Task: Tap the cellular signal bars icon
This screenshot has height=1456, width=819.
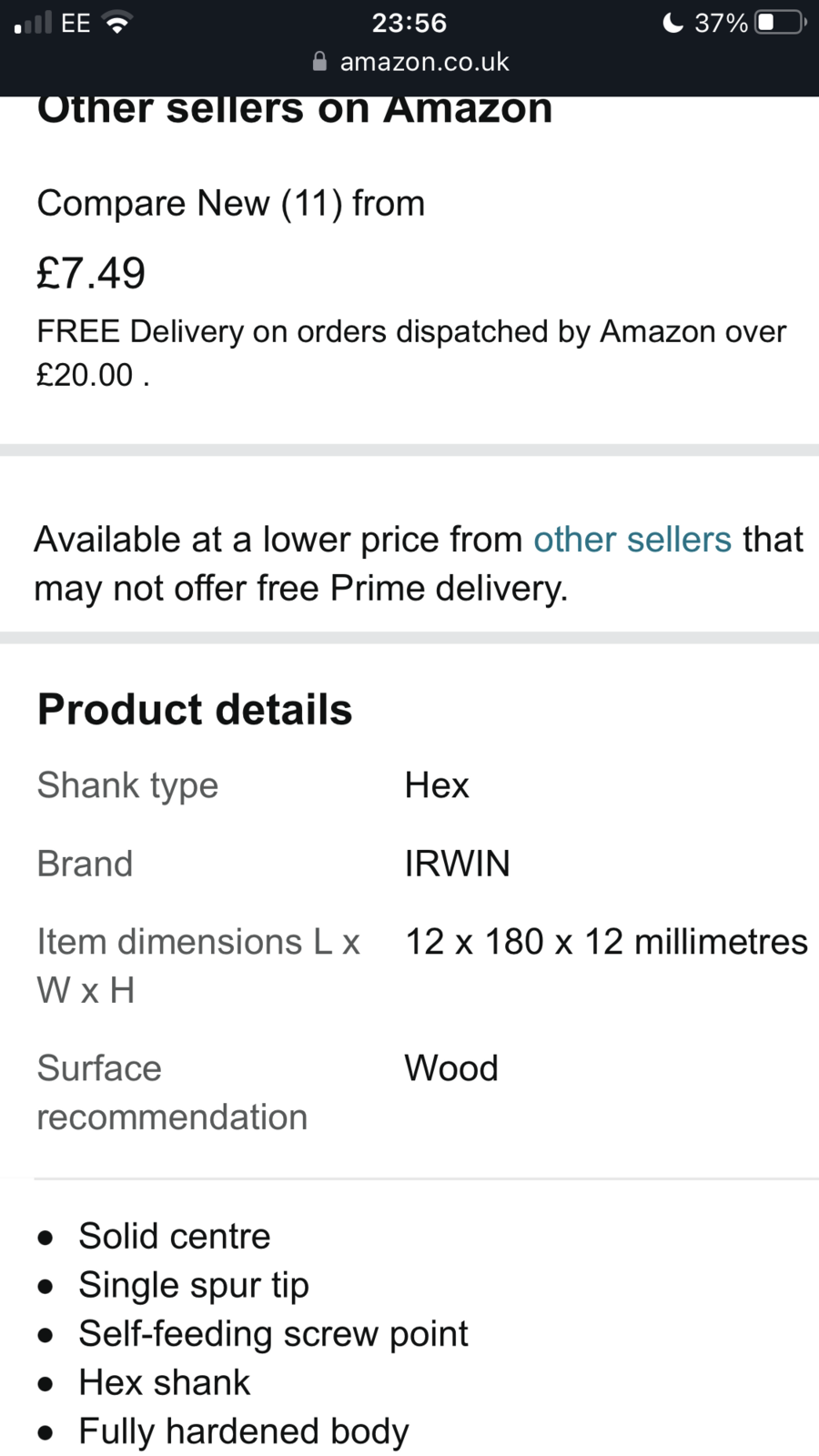Action: coord(33,23)
